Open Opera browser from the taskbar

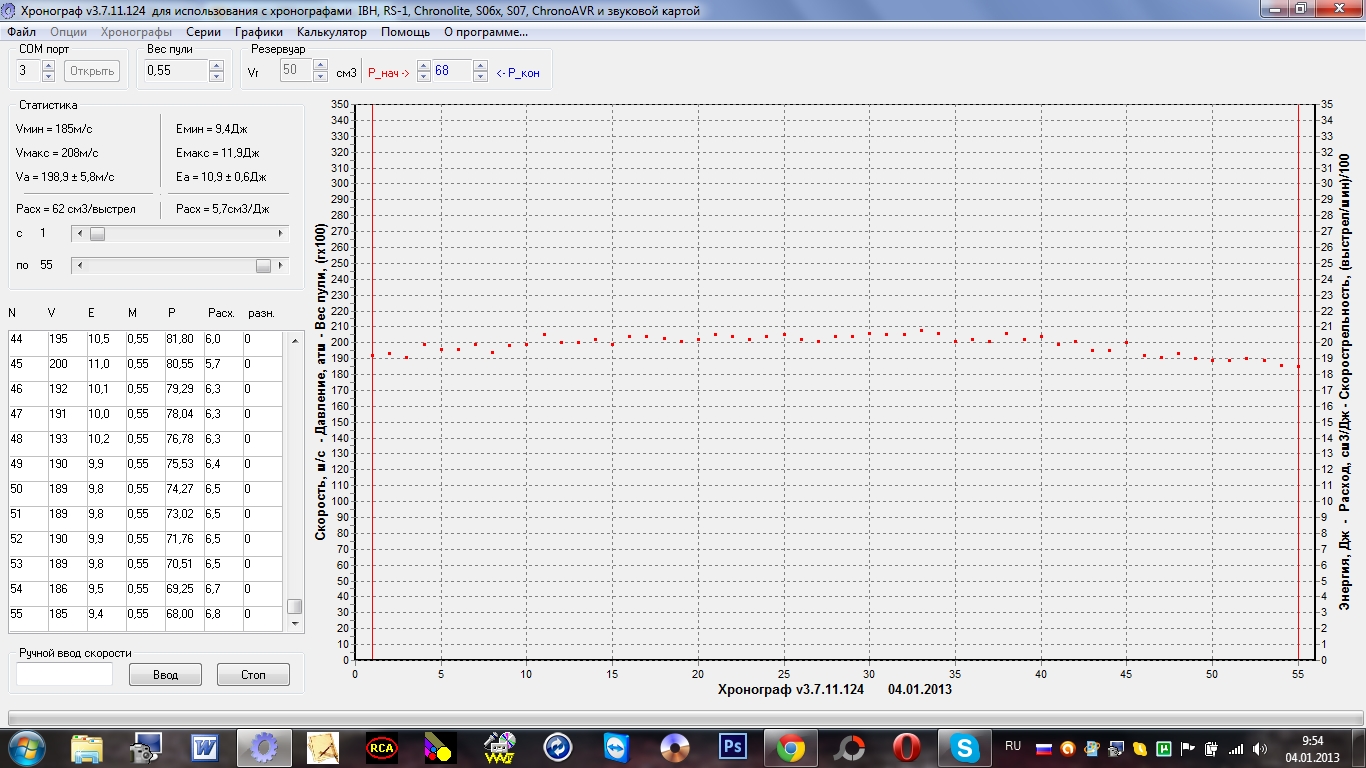907,748
